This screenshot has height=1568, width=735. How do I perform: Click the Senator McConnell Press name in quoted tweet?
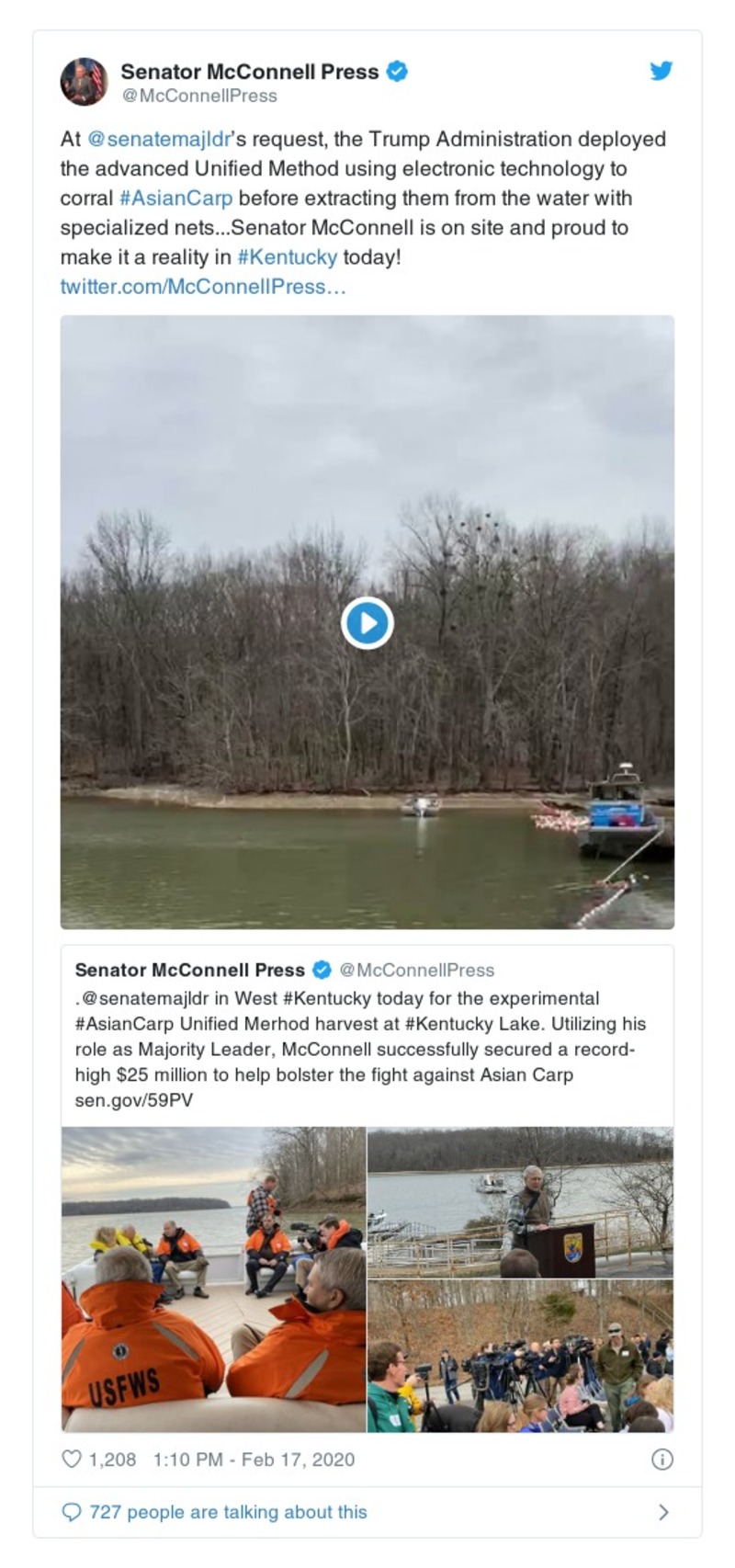[189, 970]
